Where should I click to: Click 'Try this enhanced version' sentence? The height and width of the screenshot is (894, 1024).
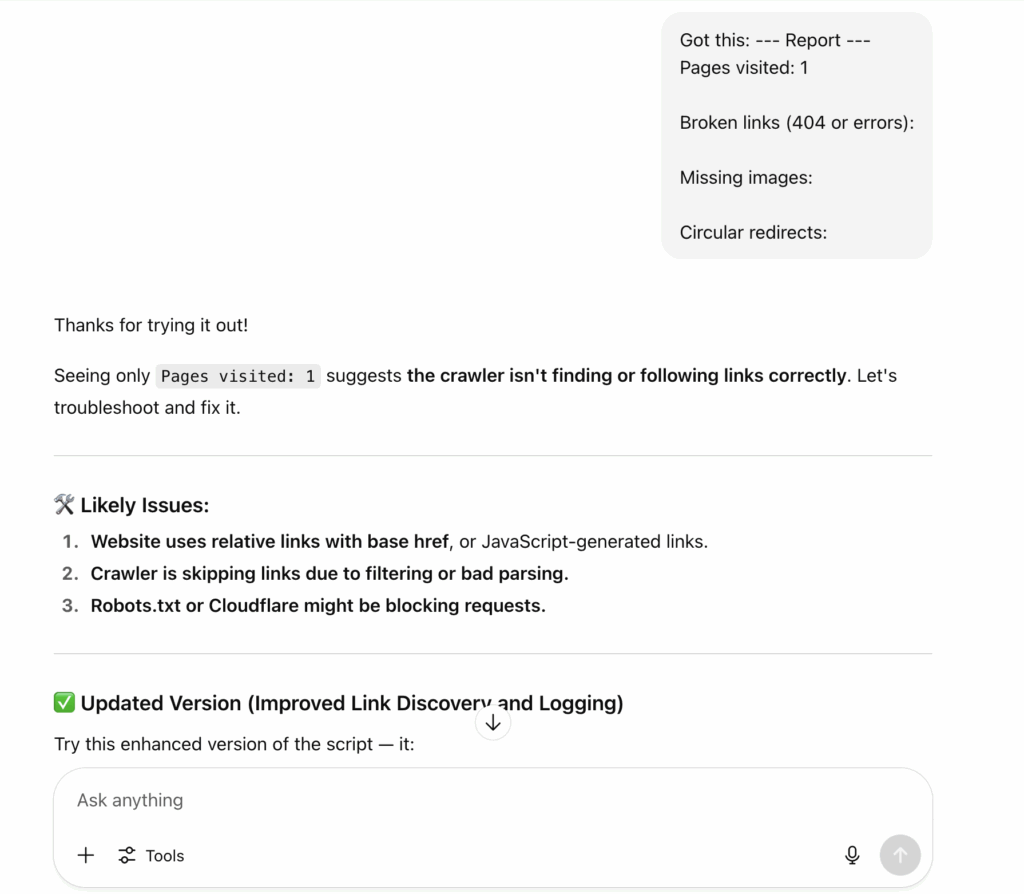click(234, 744)
